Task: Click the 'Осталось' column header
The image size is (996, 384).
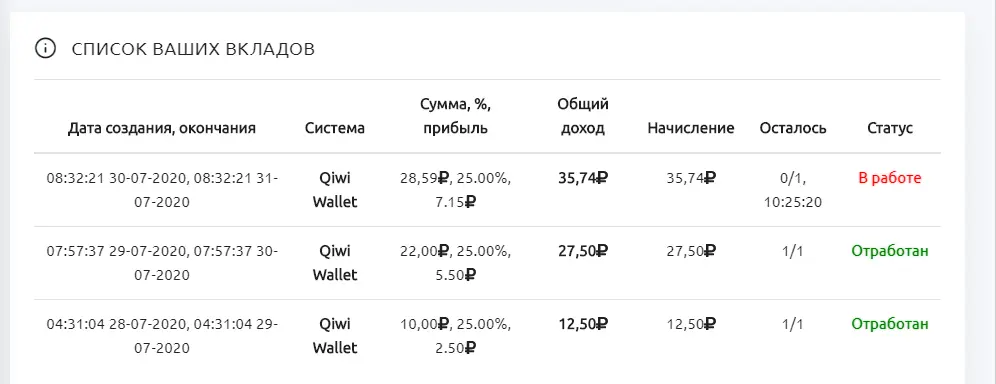Action: [793, 128]
